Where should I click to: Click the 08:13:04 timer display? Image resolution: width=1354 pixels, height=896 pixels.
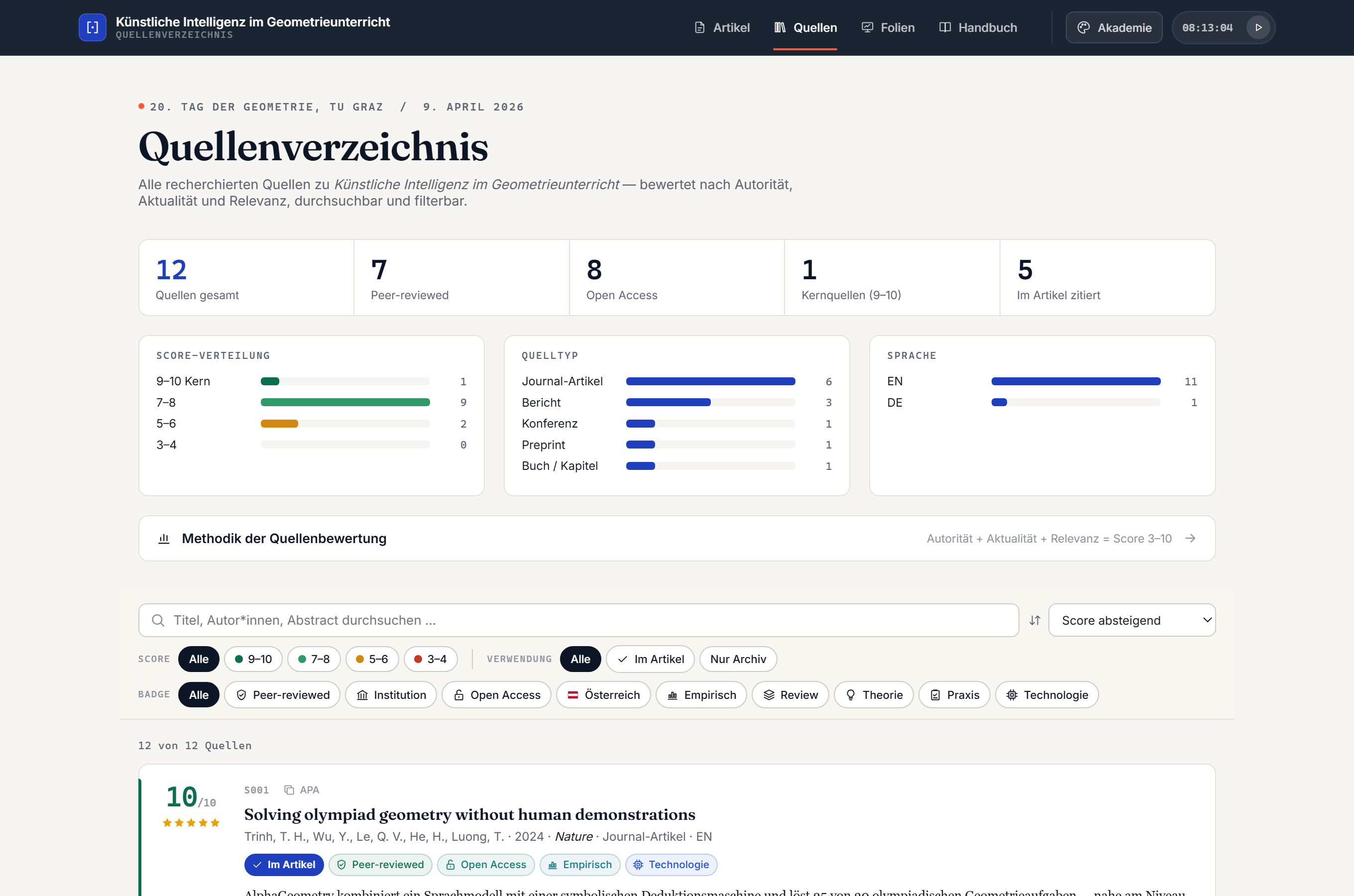click(x=1207, y=27)
